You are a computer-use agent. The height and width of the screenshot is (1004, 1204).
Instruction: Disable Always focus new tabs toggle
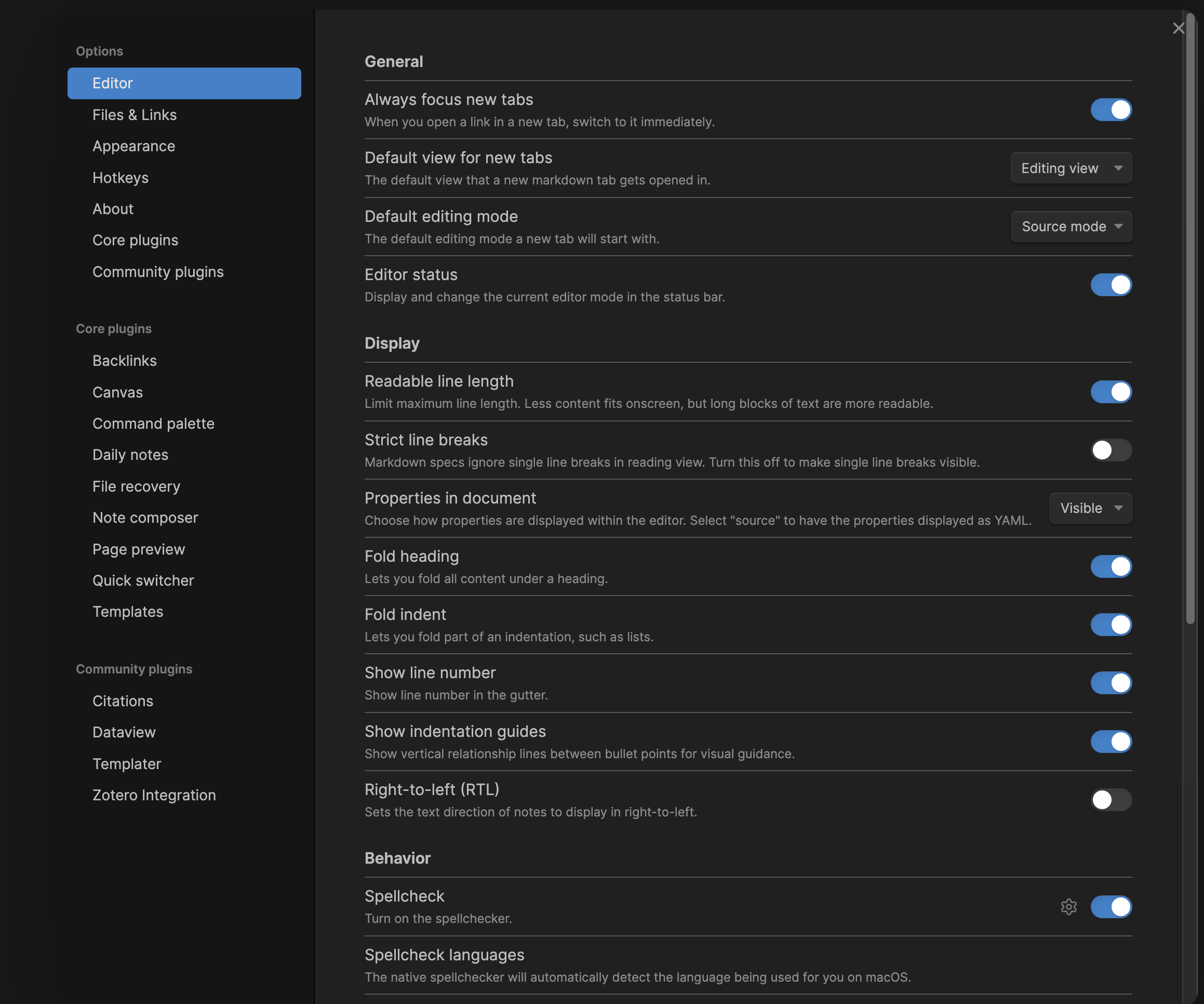(1111, 110)
